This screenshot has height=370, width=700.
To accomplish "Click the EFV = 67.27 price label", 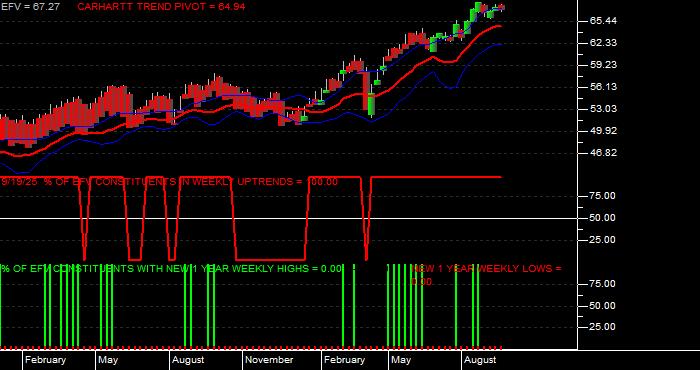I will (30, 7).
